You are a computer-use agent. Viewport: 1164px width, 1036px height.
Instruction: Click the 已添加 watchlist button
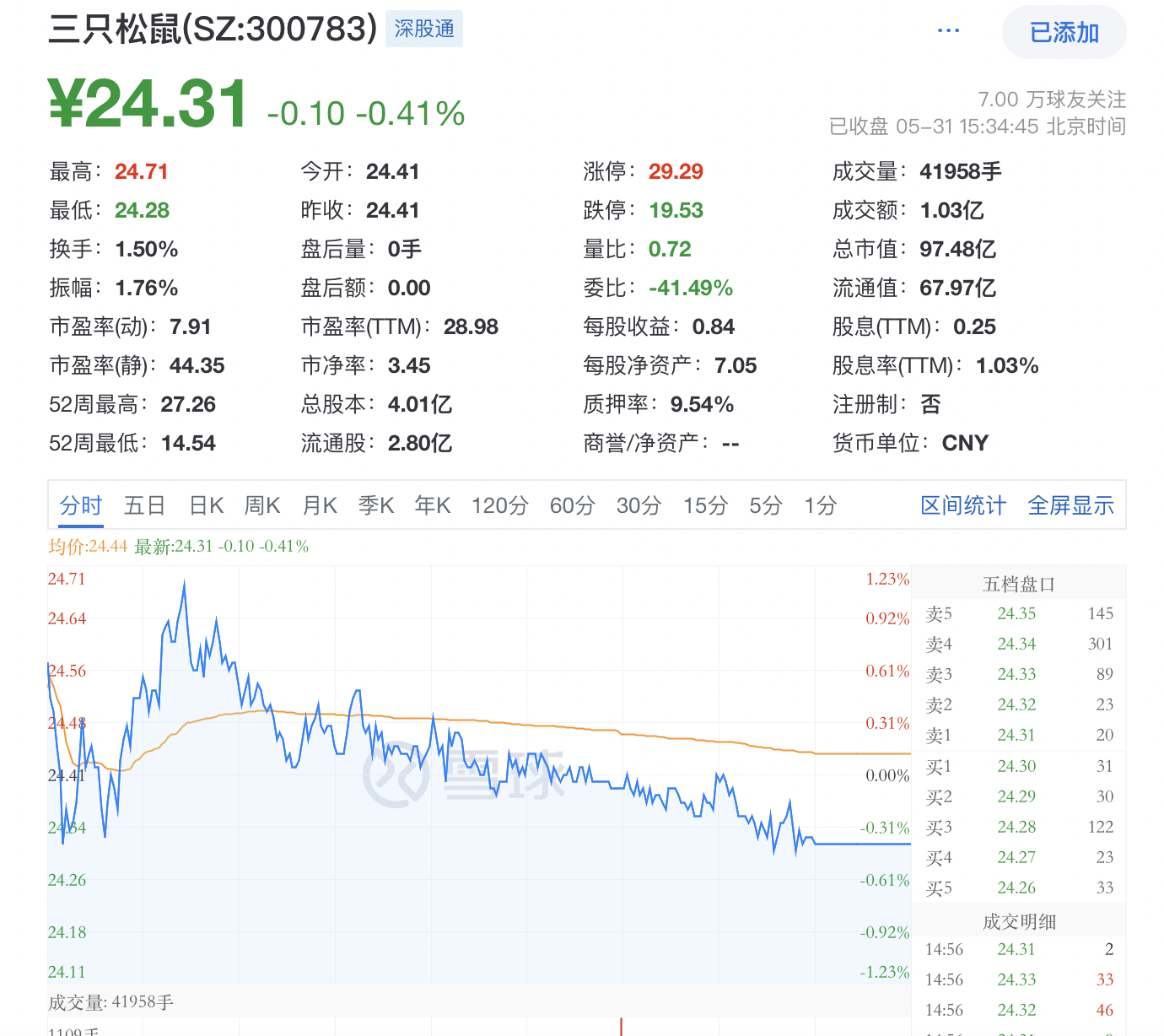click(x=1064, y=33)
